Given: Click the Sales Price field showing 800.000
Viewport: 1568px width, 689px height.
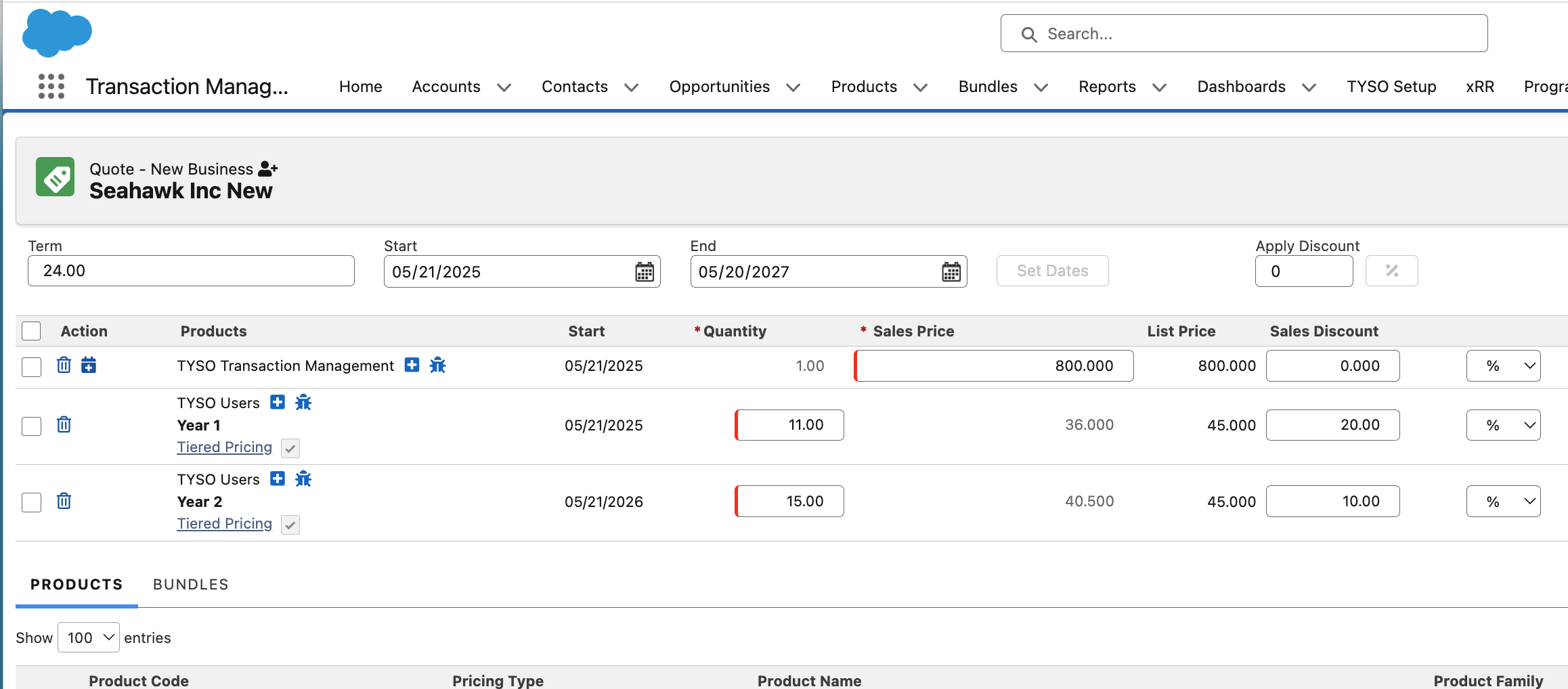Looking at the screenshot, I should pyautogui.click(x=994, y=366).
